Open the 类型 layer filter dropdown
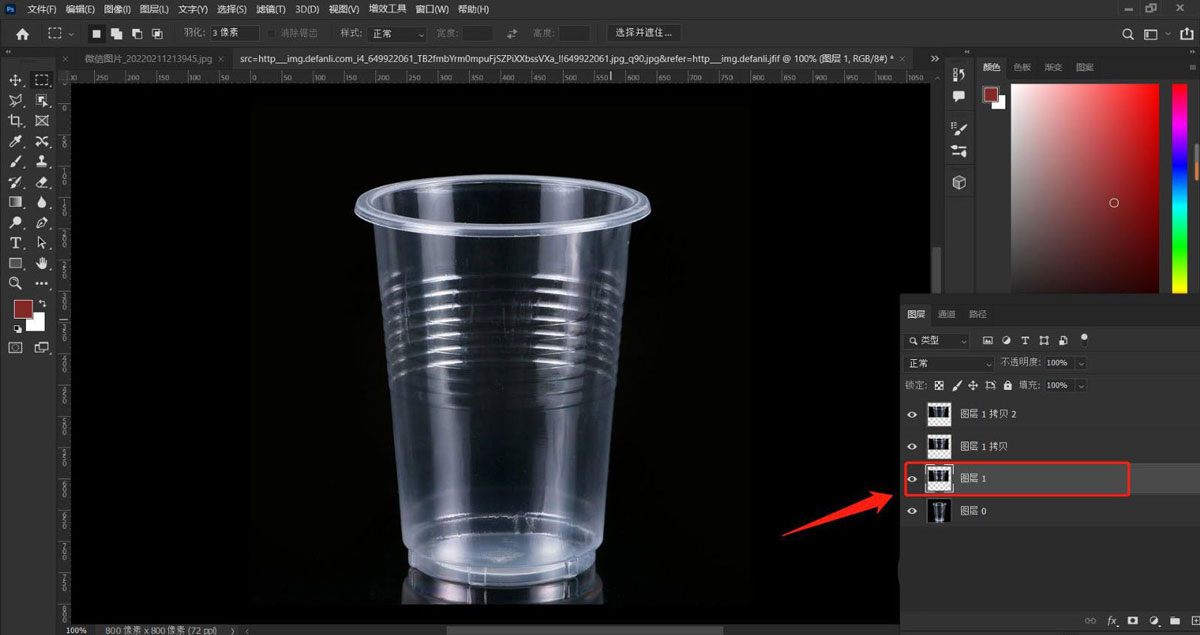Viewport: 1200px width, 635px height. click(937, 341)
